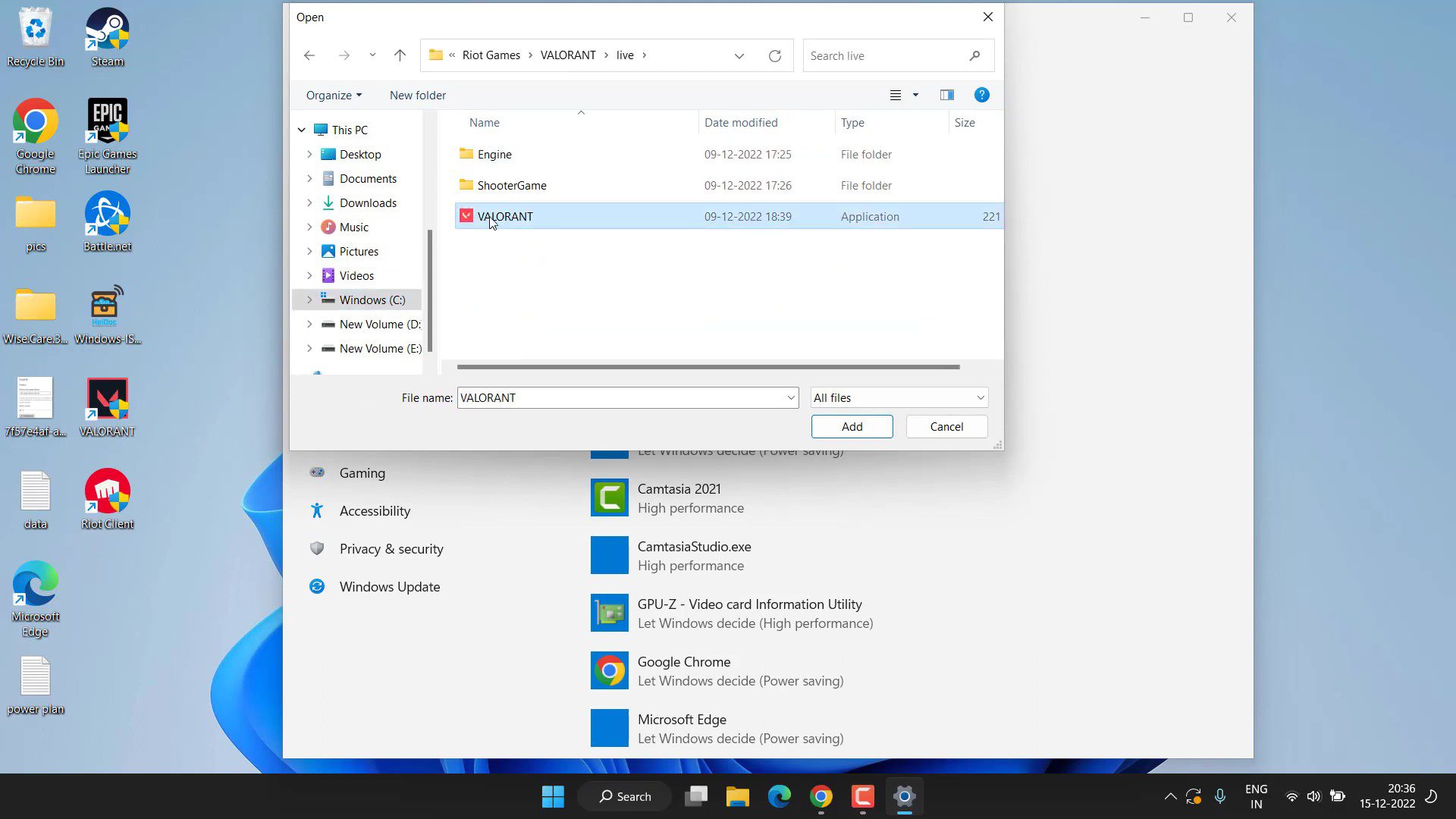Go forward in Open dialog

[x=344, y=55]
